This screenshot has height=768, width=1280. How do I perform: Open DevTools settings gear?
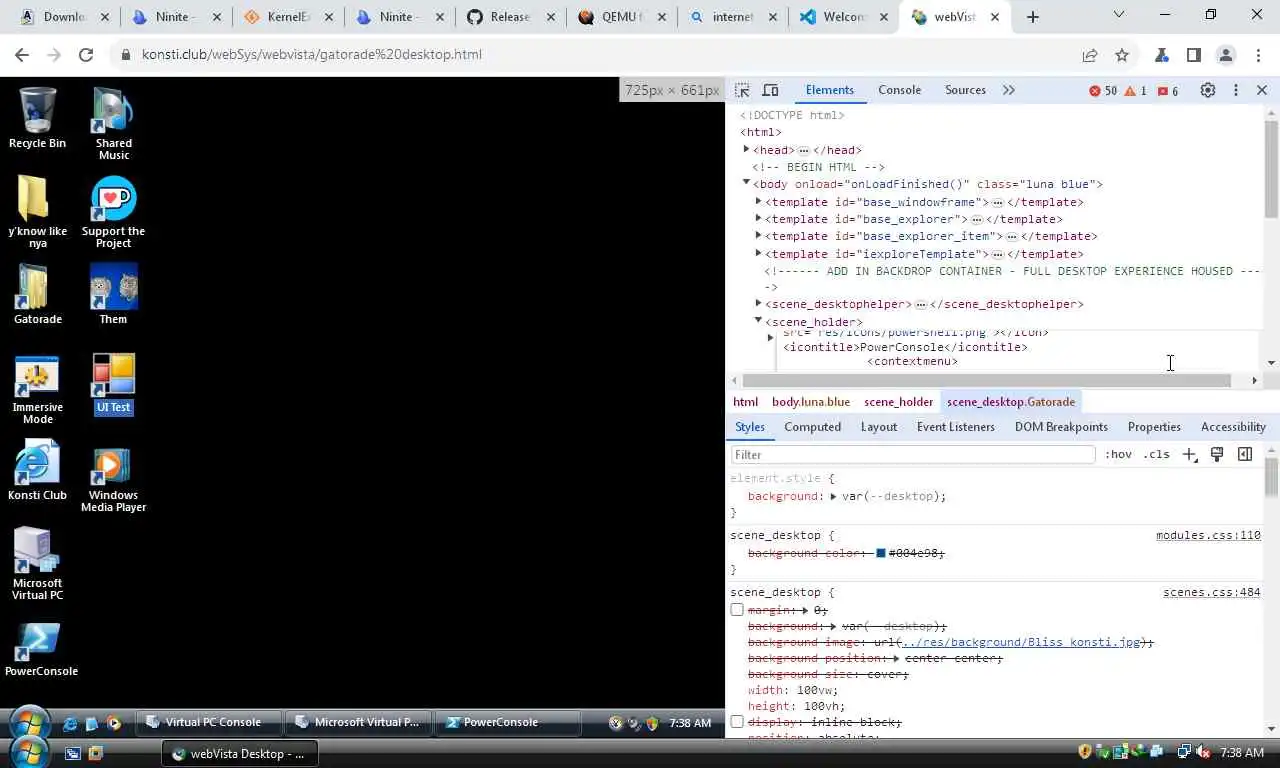click(x=1208, y=90)
